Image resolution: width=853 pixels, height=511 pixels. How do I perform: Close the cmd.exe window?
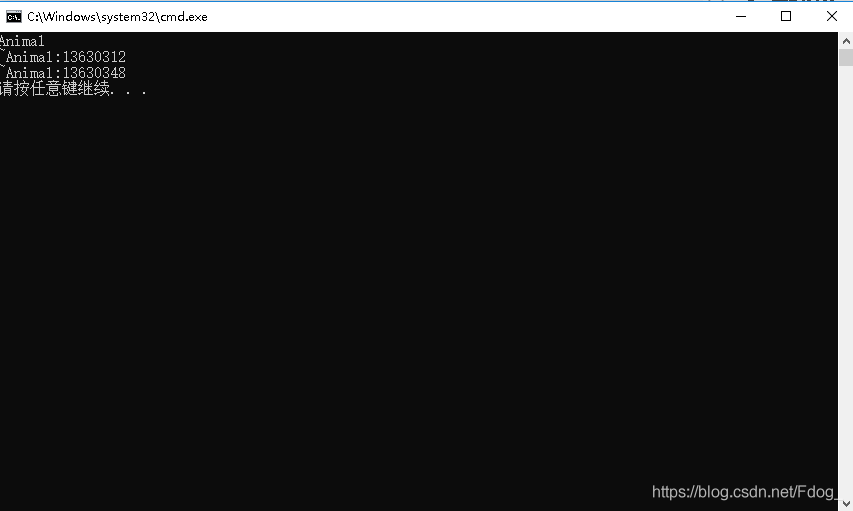832,16
